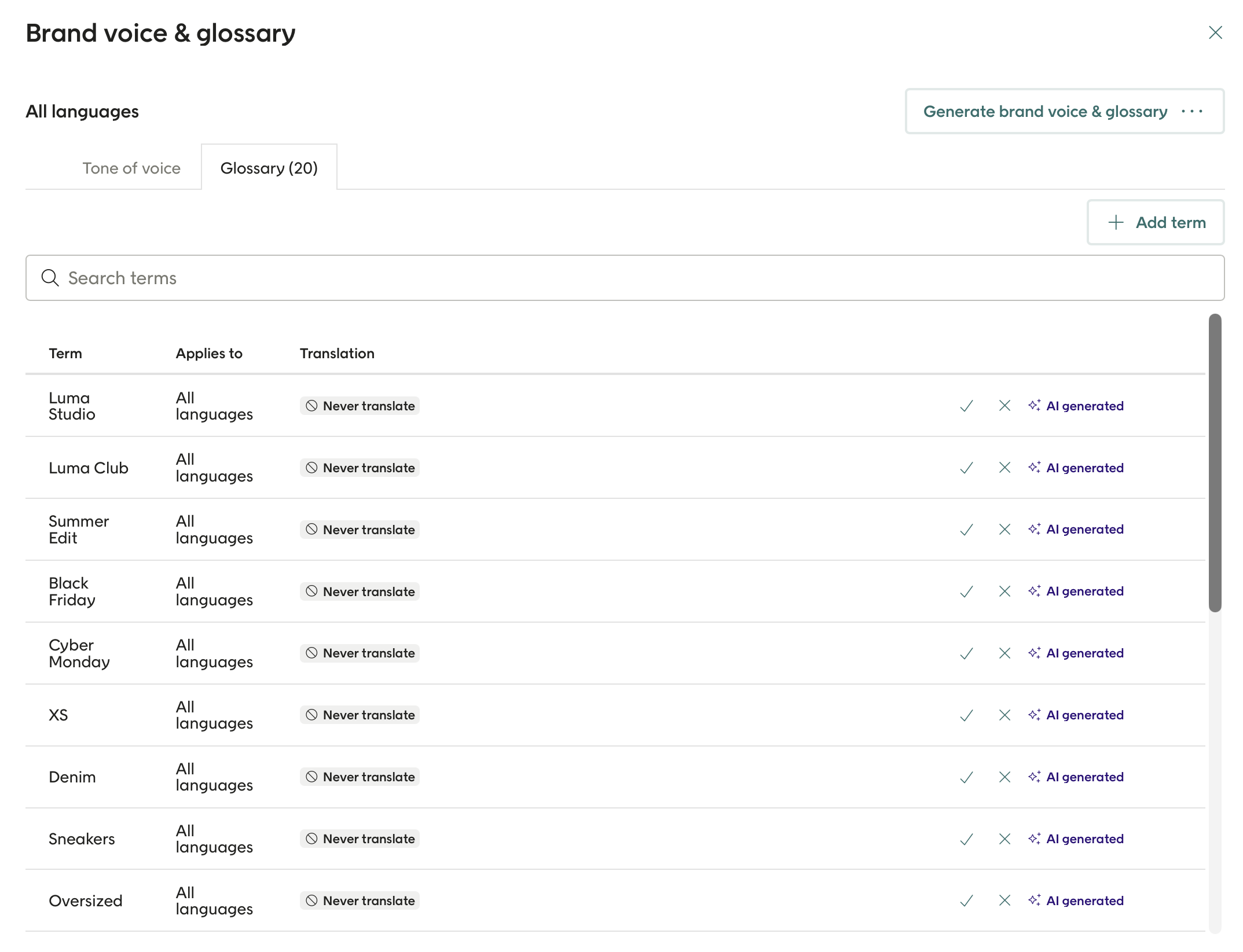Reject the Sneakers term with X
Viewport: 1243px width, 952px height.
(1004, 839)
